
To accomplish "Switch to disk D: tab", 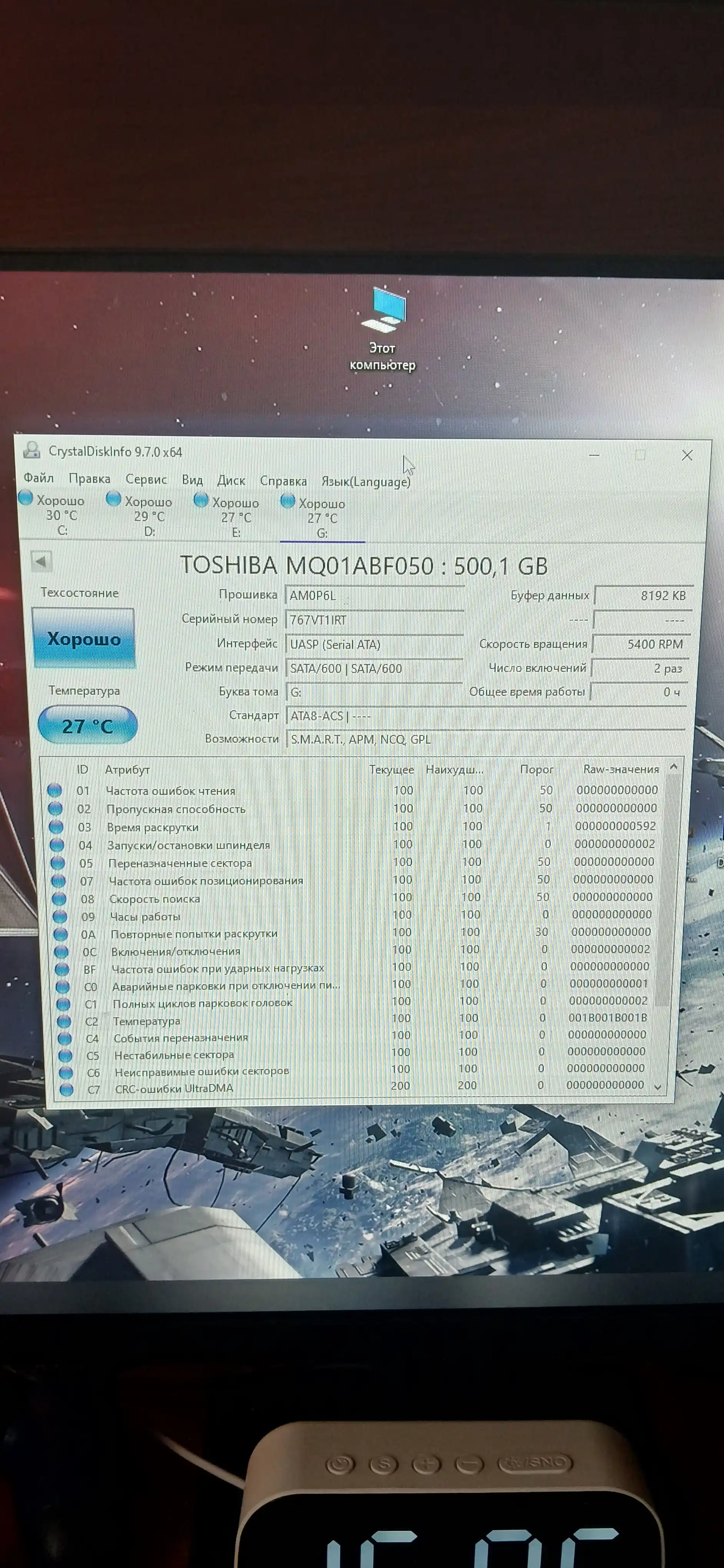I will pyautogui.click(x=141, y=516).
